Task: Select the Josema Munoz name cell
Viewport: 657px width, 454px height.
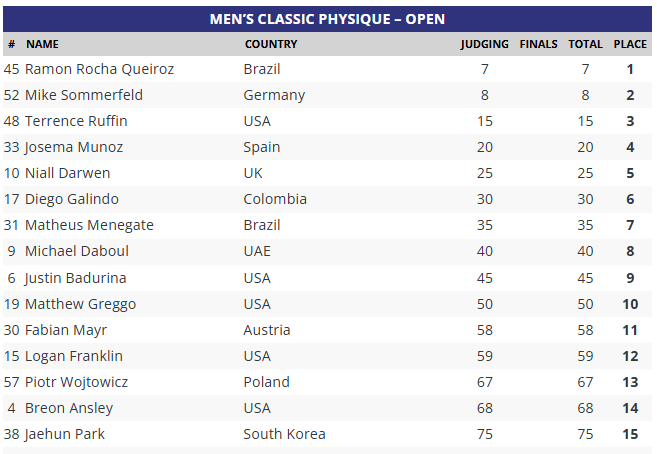Action: pos(74,147)
